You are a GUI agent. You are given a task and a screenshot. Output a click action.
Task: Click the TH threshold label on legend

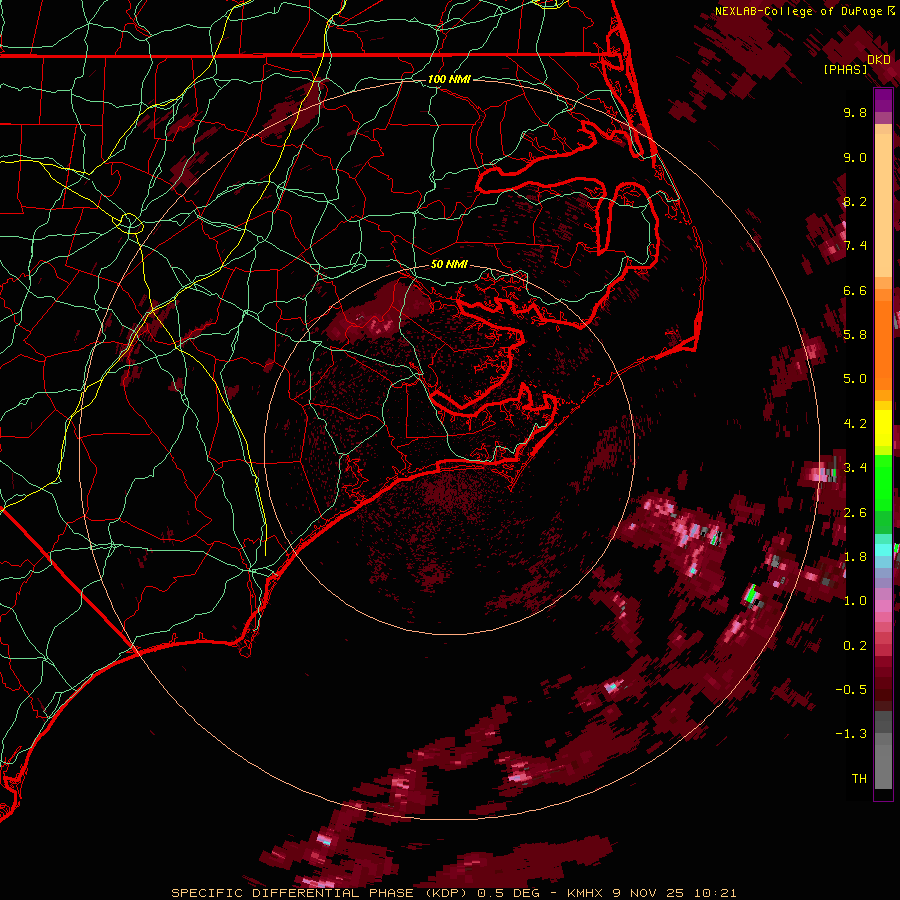[859, 779]
